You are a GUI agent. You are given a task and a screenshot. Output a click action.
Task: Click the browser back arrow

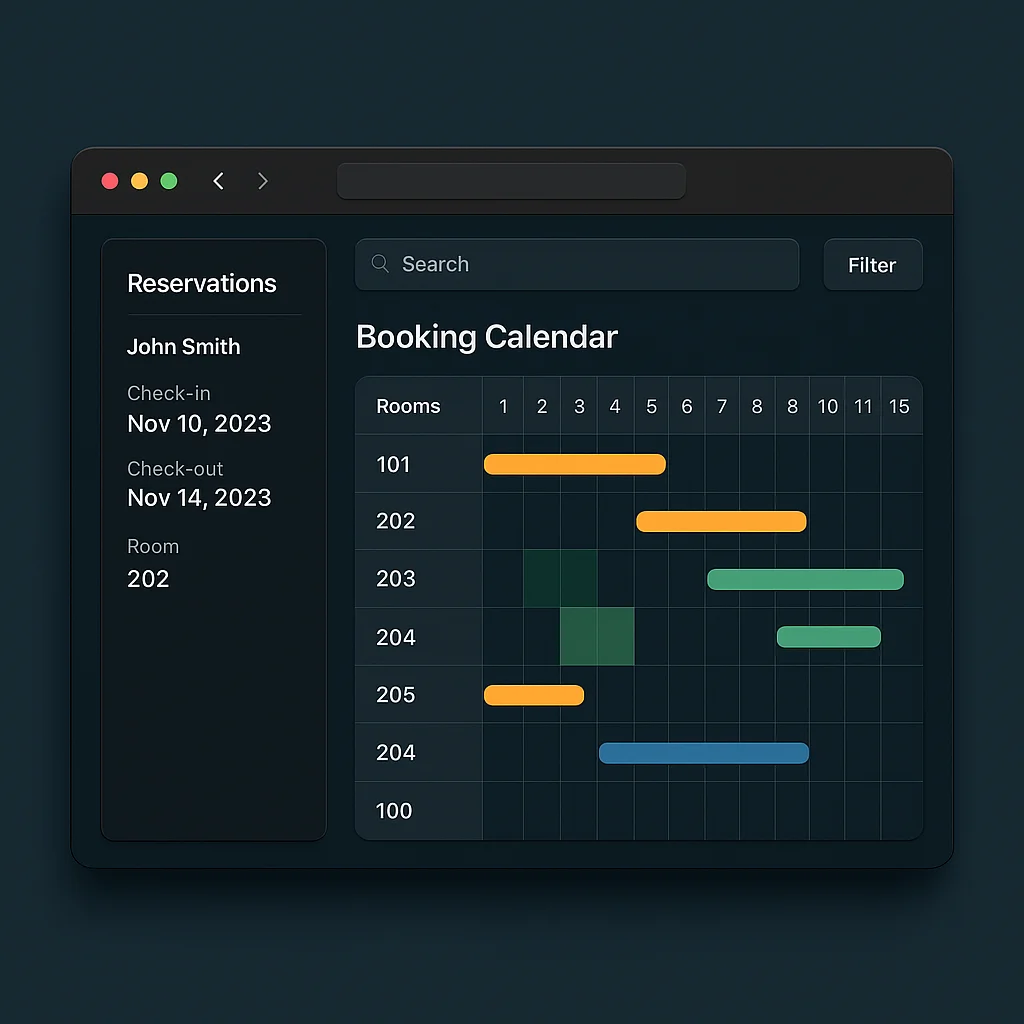[218, 181]
